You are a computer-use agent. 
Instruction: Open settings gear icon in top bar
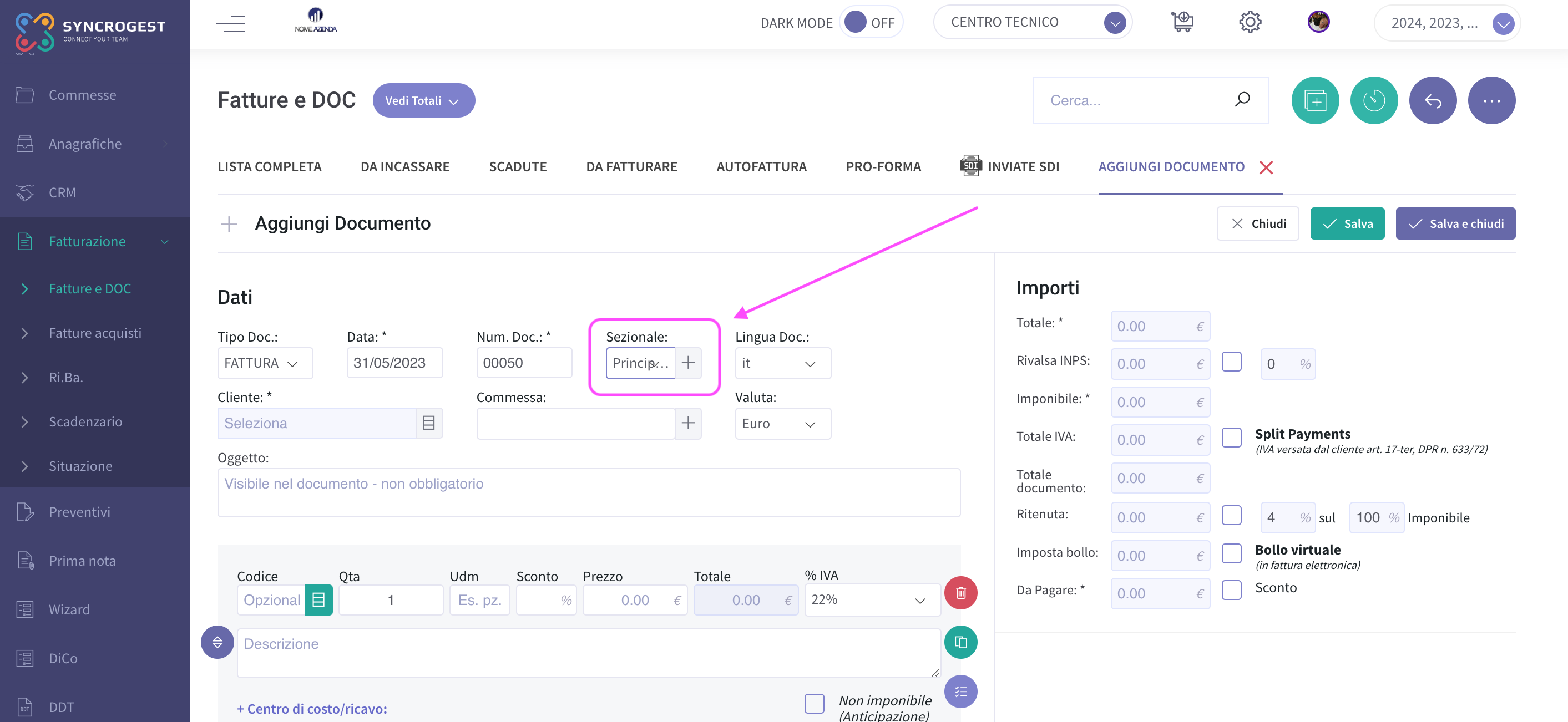point(1250,23)
